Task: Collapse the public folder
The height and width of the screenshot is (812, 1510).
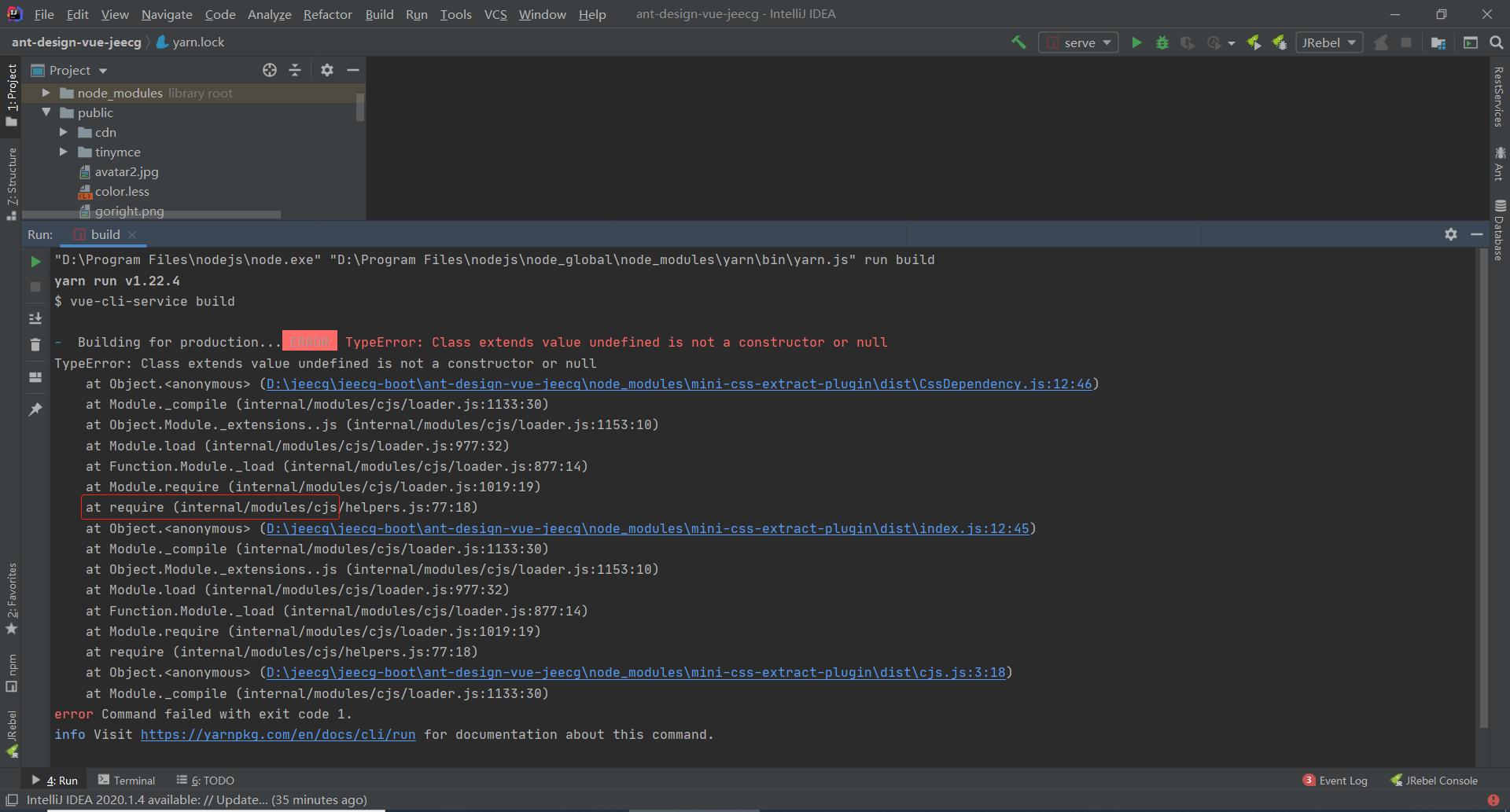Action: (46, 112)
